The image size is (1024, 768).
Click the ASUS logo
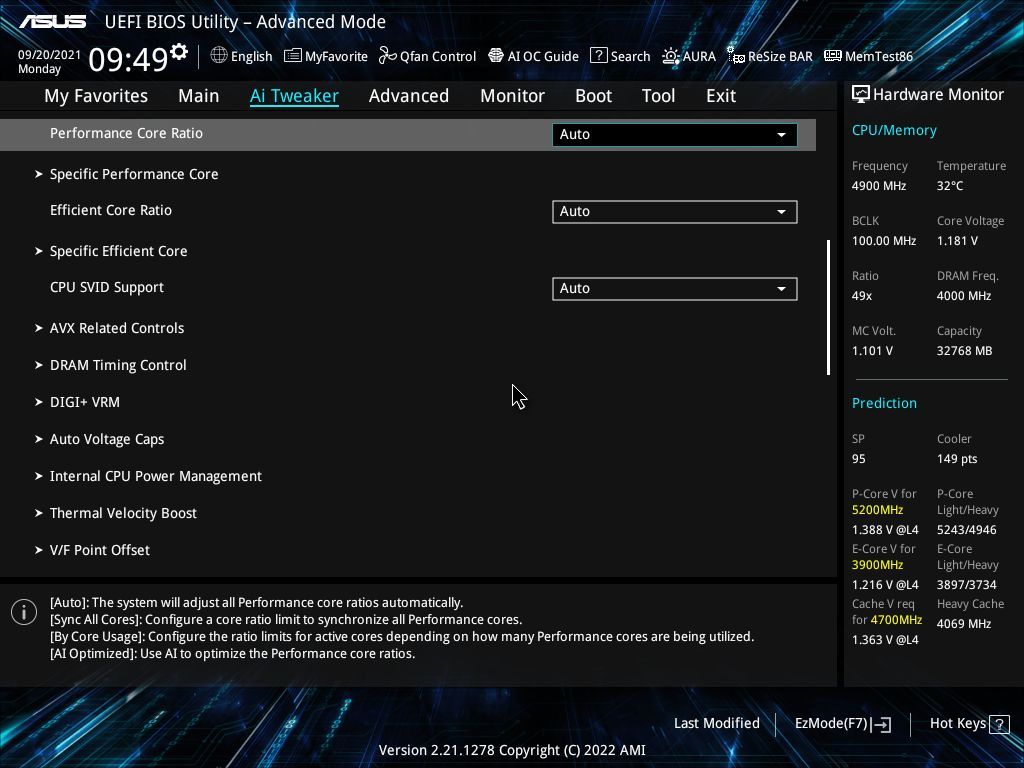(52, 22)
